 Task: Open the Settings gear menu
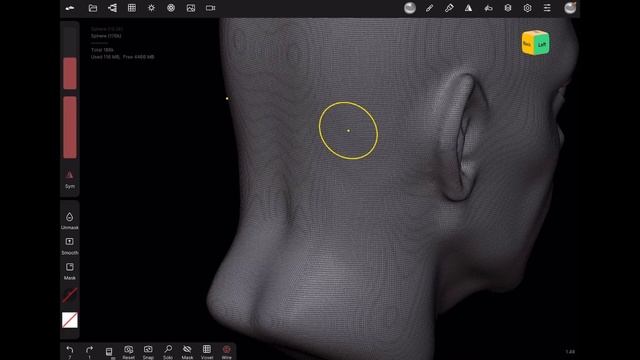[527, 8]
